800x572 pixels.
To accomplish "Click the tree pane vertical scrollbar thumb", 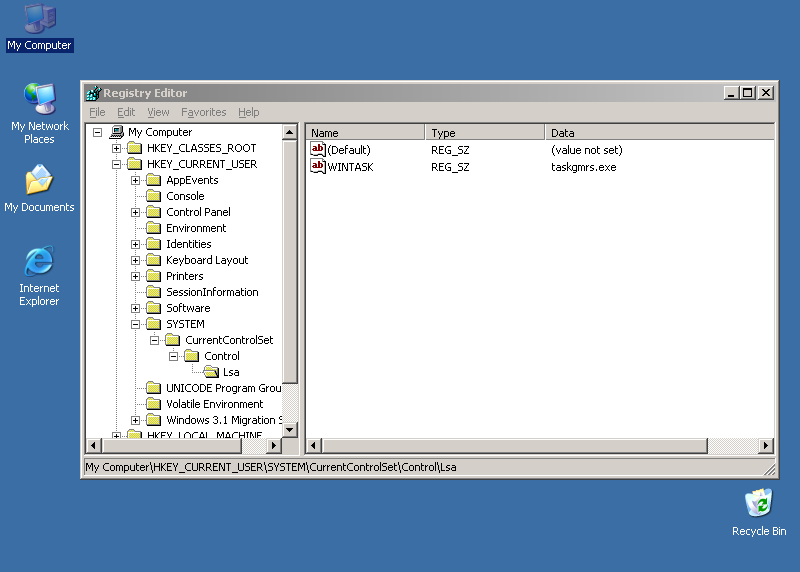I will tap(289, 261).
